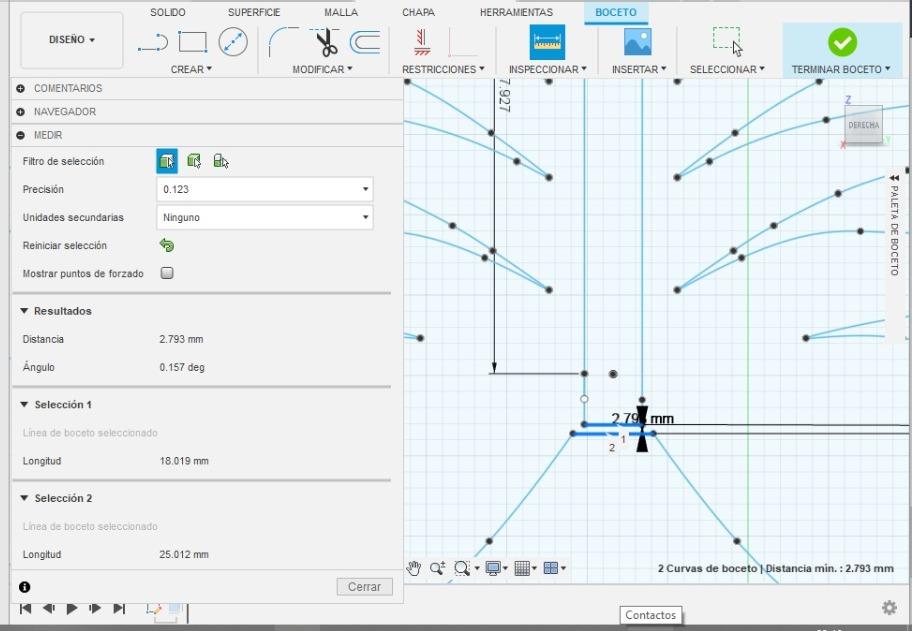Select the Circle sketch tool
This screenshot has height=631, width=912.
233,42
